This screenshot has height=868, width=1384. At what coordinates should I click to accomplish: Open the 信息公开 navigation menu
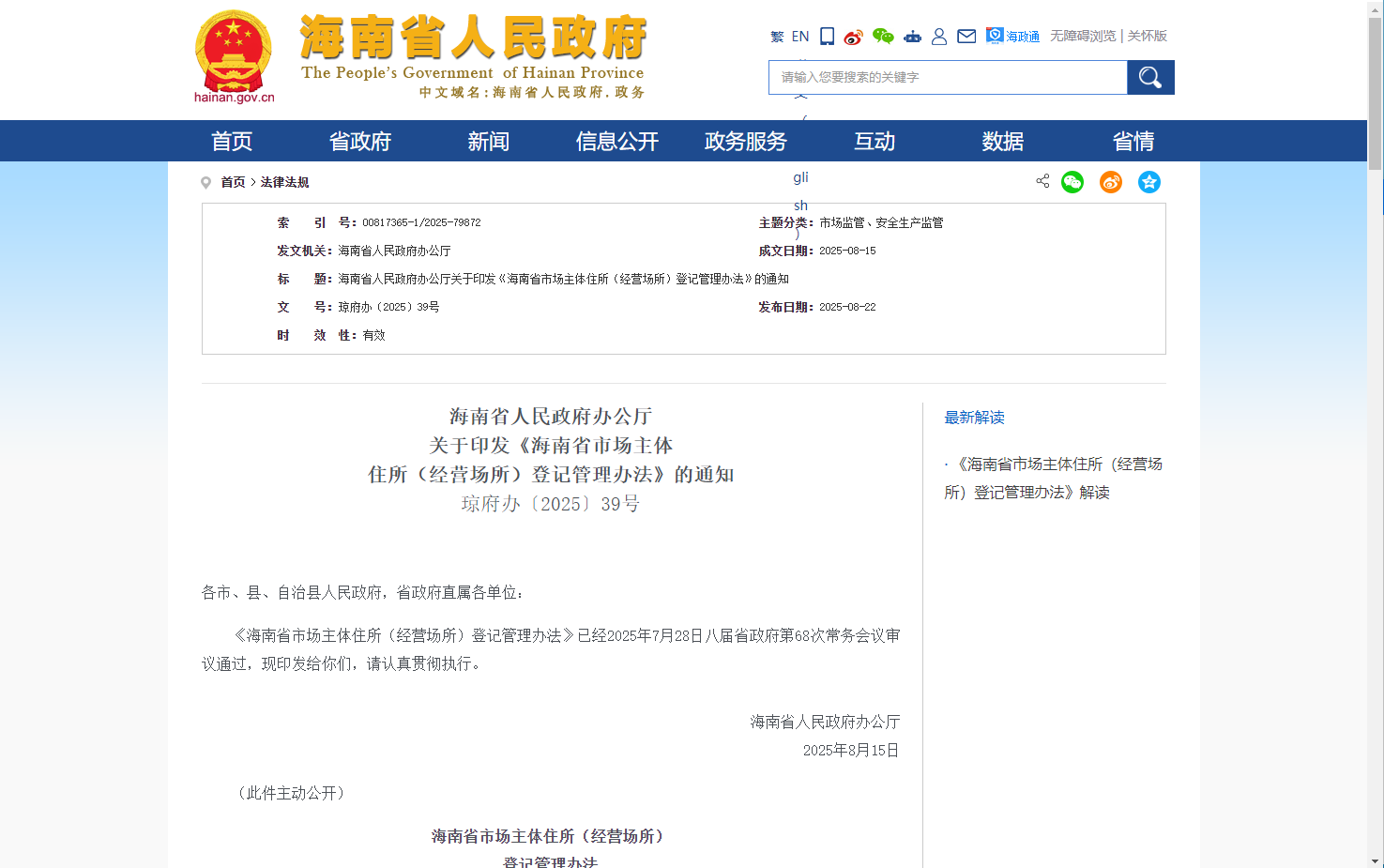pyautogui.click(x=617, y=142)
